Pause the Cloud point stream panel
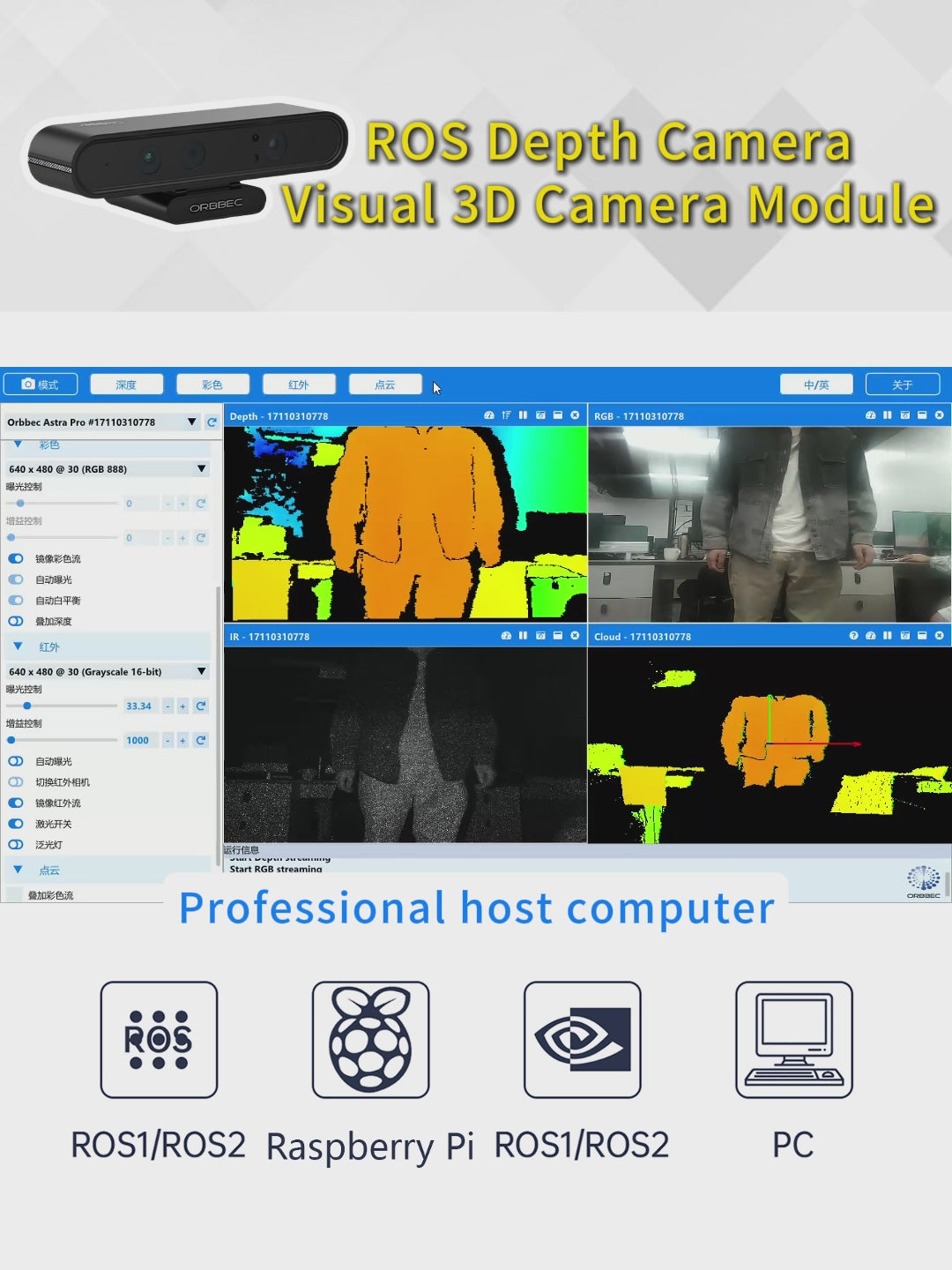Screen dimensions: 952x1270 [888, 636]
